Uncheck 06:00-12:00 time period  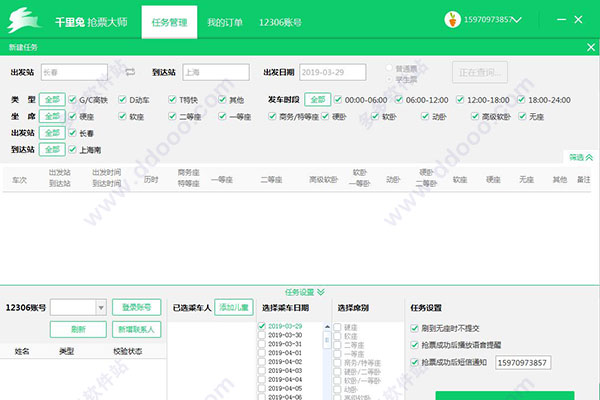399,100
